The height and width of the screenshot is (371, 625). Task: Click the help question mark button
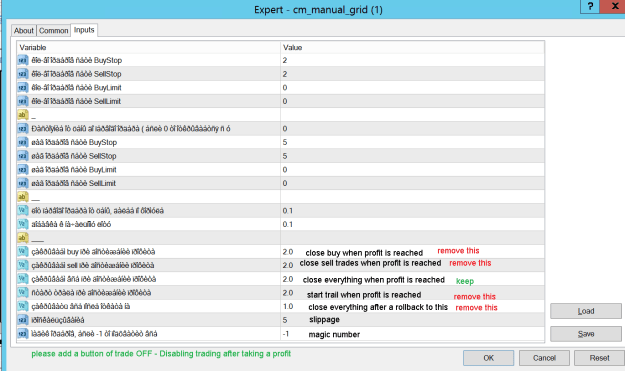(590, 6)
